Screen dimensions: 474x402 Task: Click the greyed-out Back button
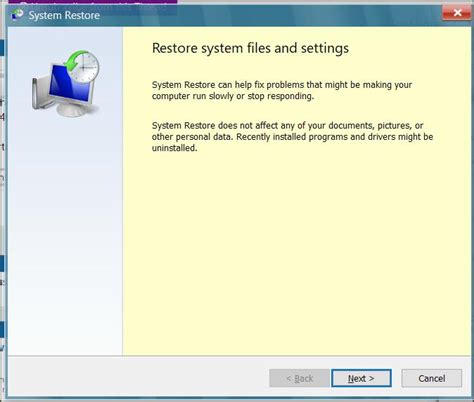(299, 378)
